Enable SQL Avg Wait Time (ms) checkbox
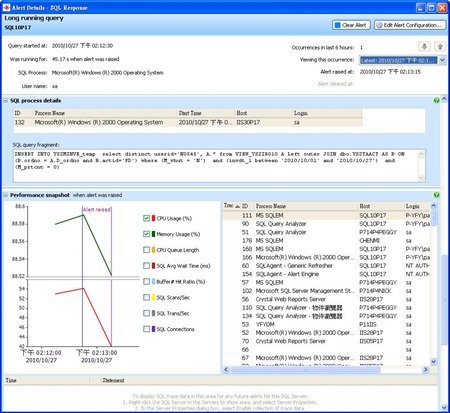The height and width of the screenshot is (413, 450). (146, 266)
